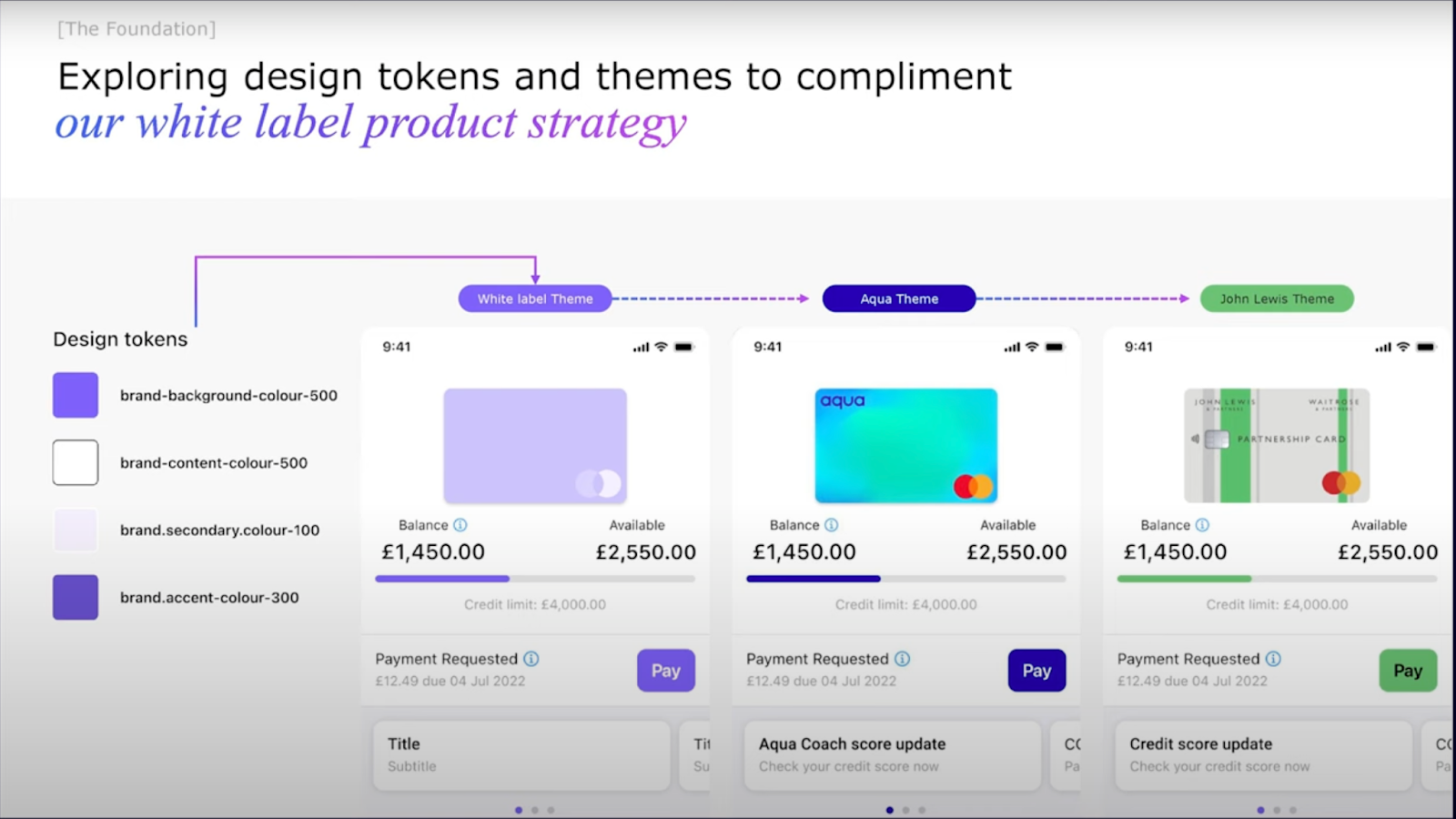Click the brand-background-colour-500 purple swatch
Image resolution: width=1456 pixels, height=819 pixels.
click(76, 395)
